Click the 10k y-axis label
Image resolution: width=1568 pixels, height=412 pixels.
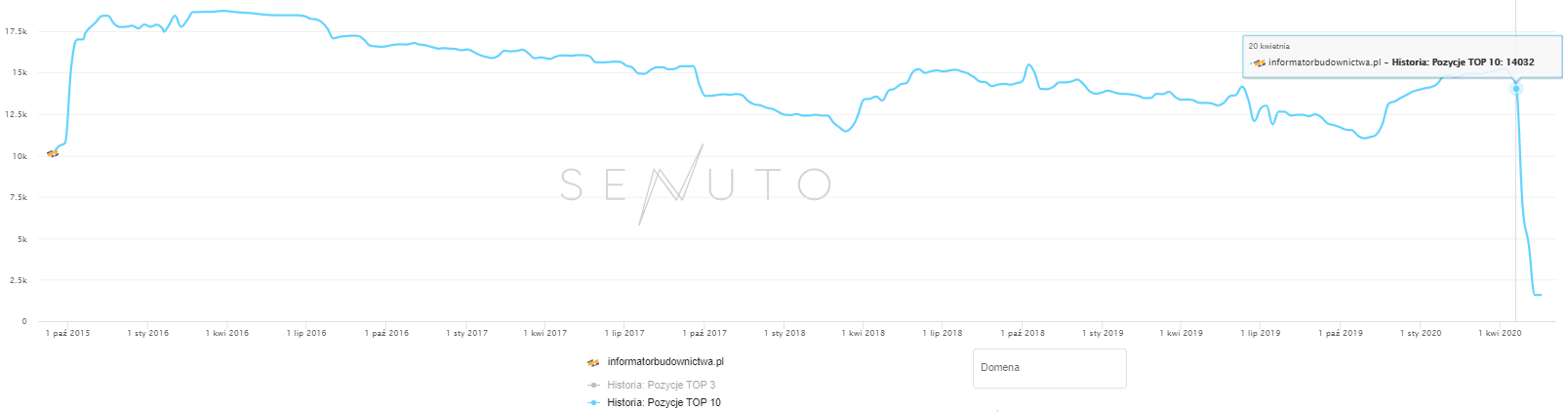click(x=19, y=156)
